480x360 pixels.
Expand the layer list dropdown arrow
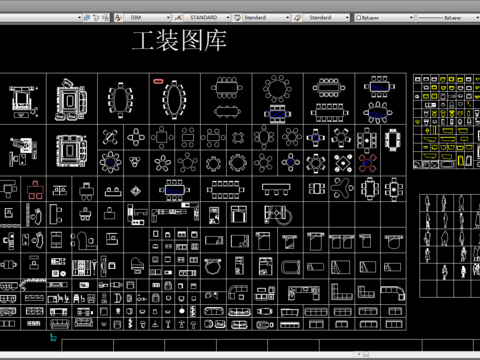[79, 18]
